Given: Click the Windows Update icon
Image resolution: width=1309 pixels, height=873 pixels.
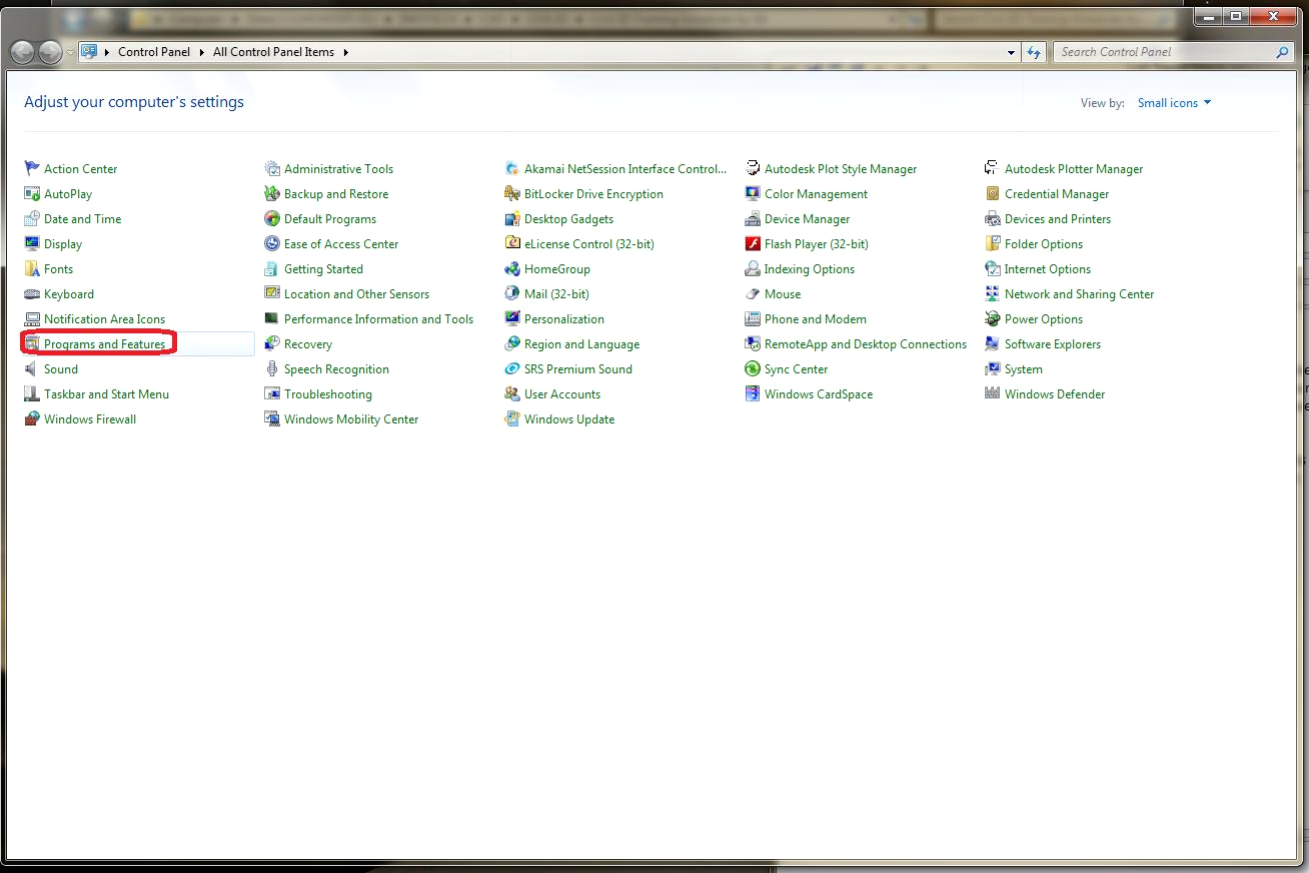Looking at the screenshot, I should pyautogui.click(x=512, y=419).
